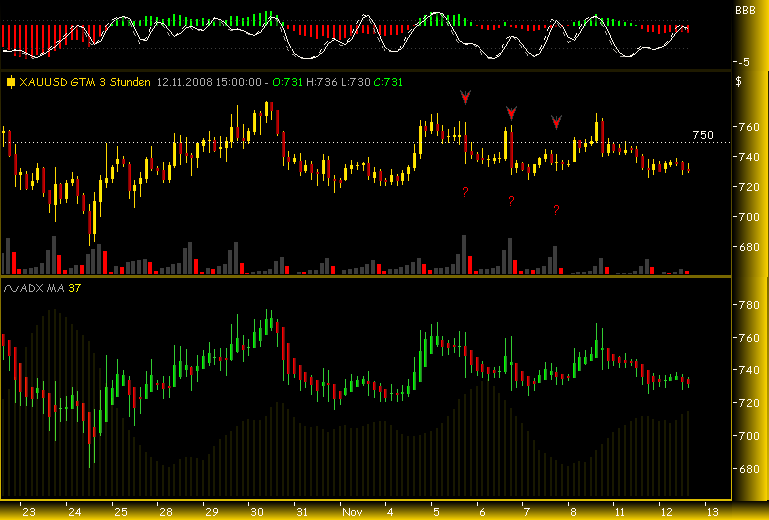Select date 6 on the time axis
Image resolution: width=769 pixels, height=520 pixels.
[481, 512]
